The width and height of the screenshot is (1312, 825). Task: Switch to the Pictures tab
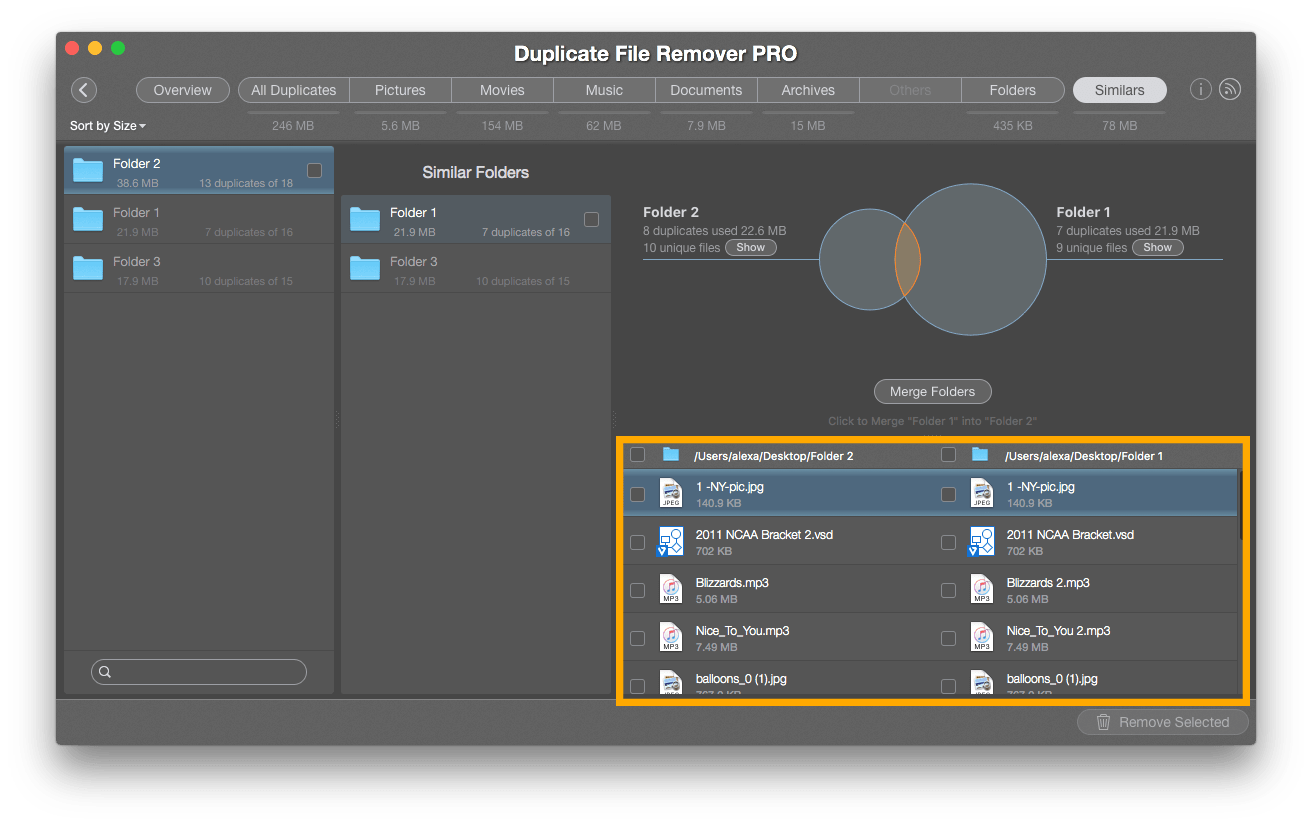(x=399, y=89)
